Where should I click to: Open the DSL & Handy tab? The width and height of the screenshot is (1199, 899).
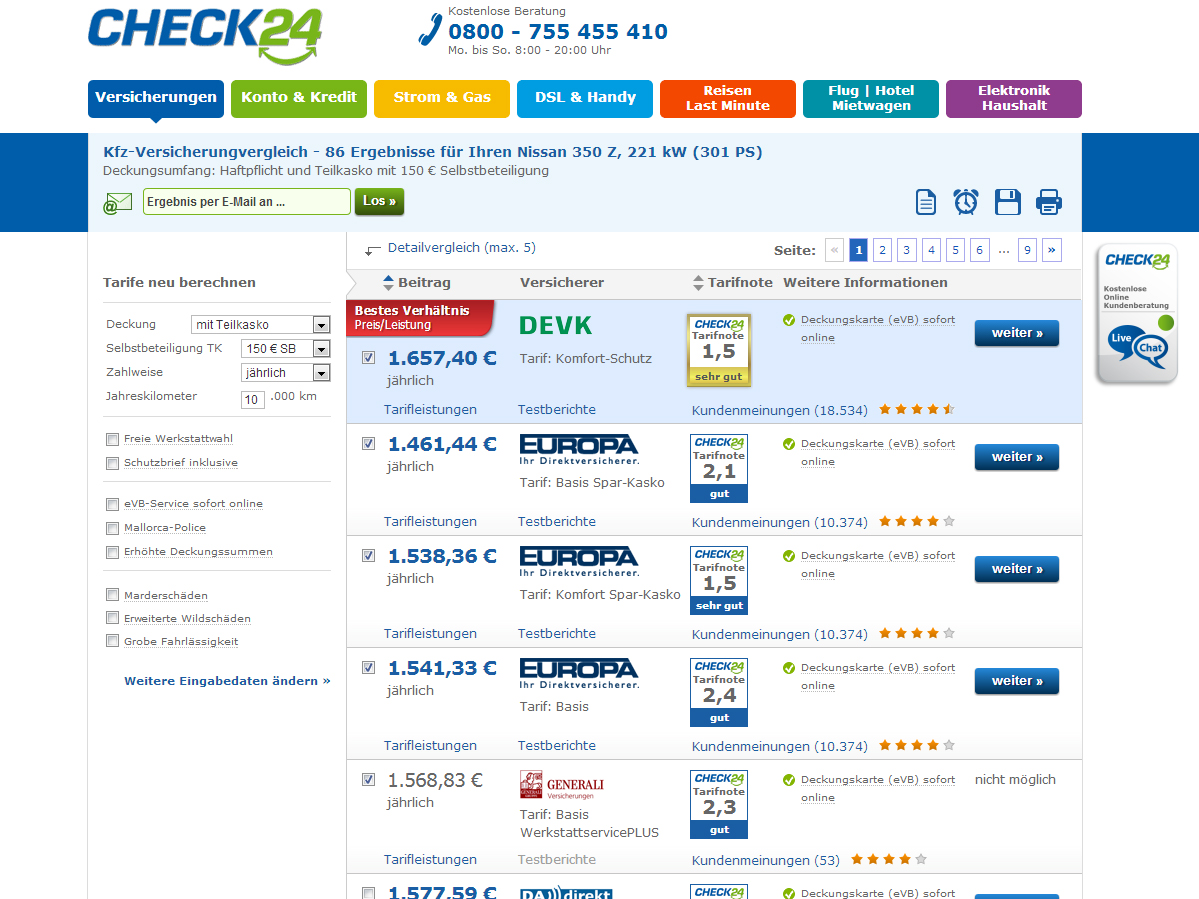tap(585, 99)
